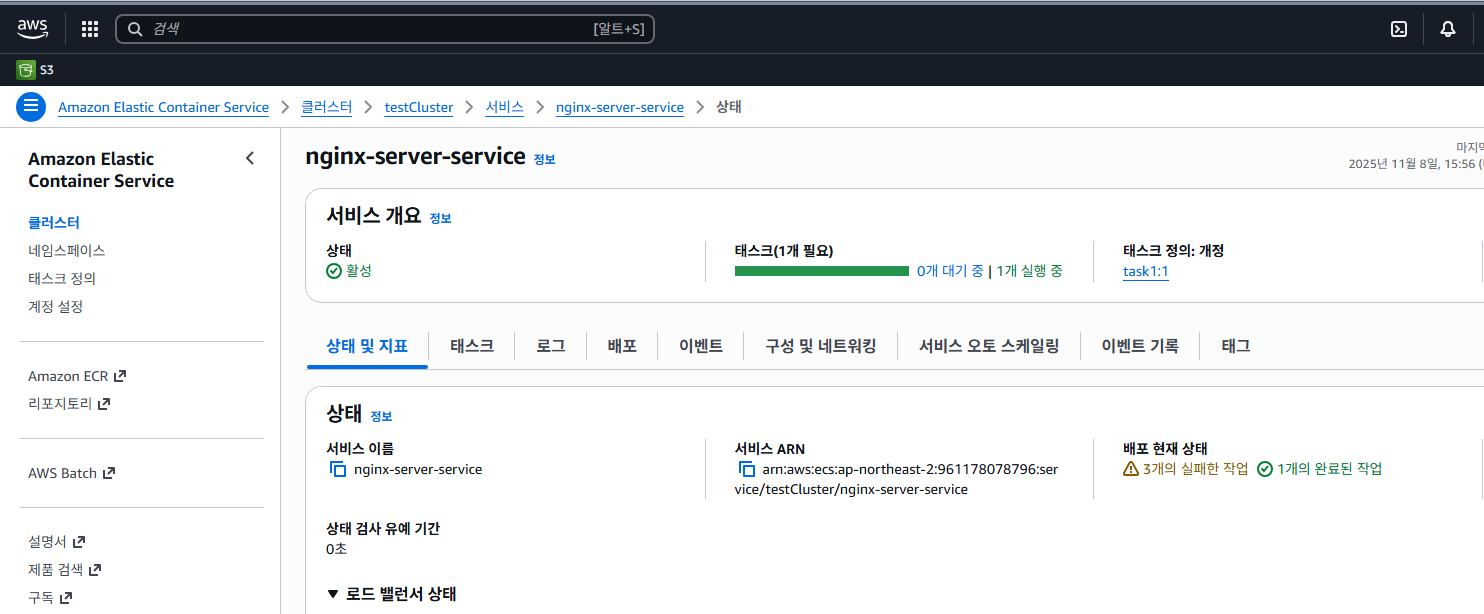Click the AWS Batch external link icon
The image size is (1484, 614).
(x=109, y=473)
